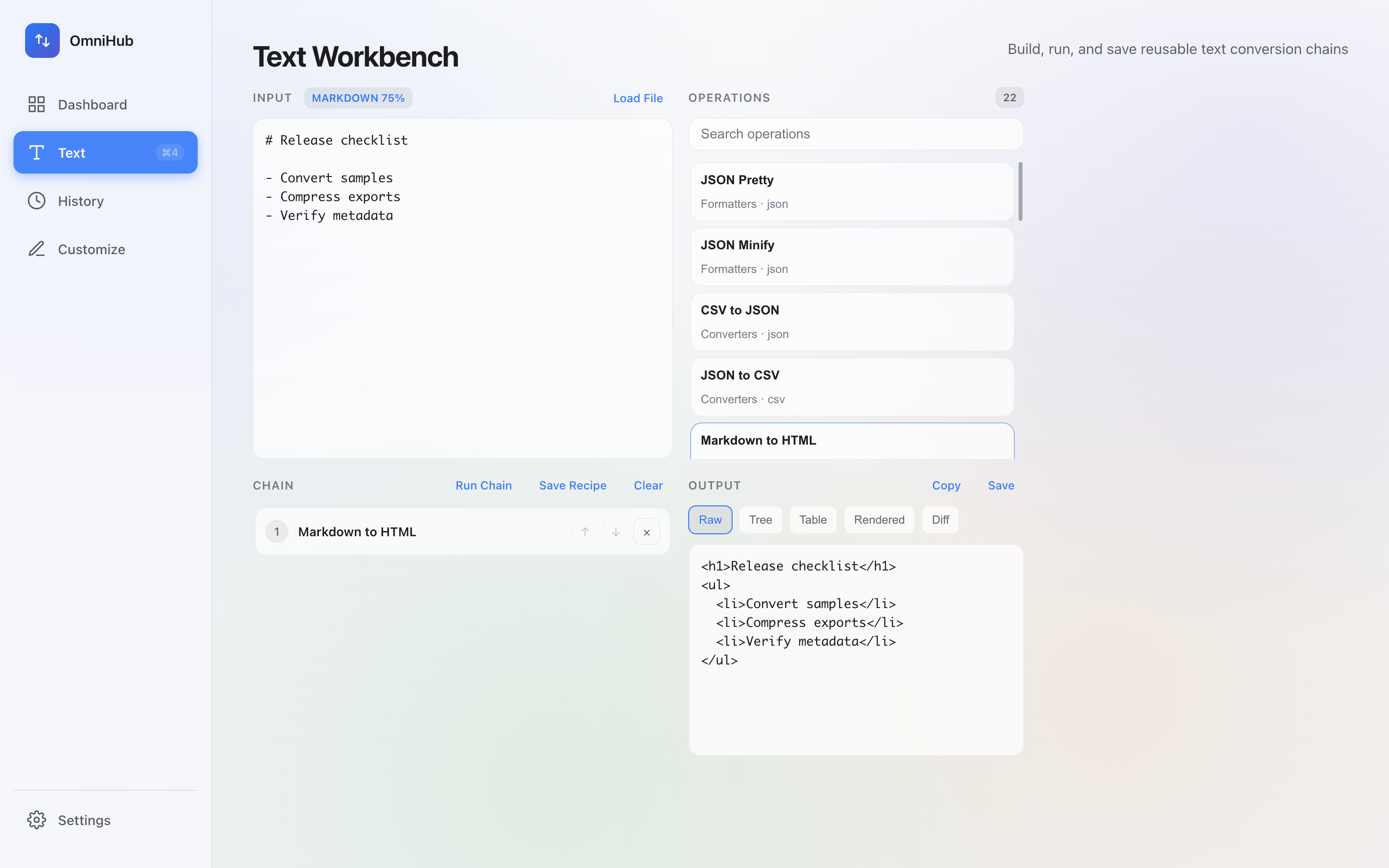Clear the chain

(648, 486)
